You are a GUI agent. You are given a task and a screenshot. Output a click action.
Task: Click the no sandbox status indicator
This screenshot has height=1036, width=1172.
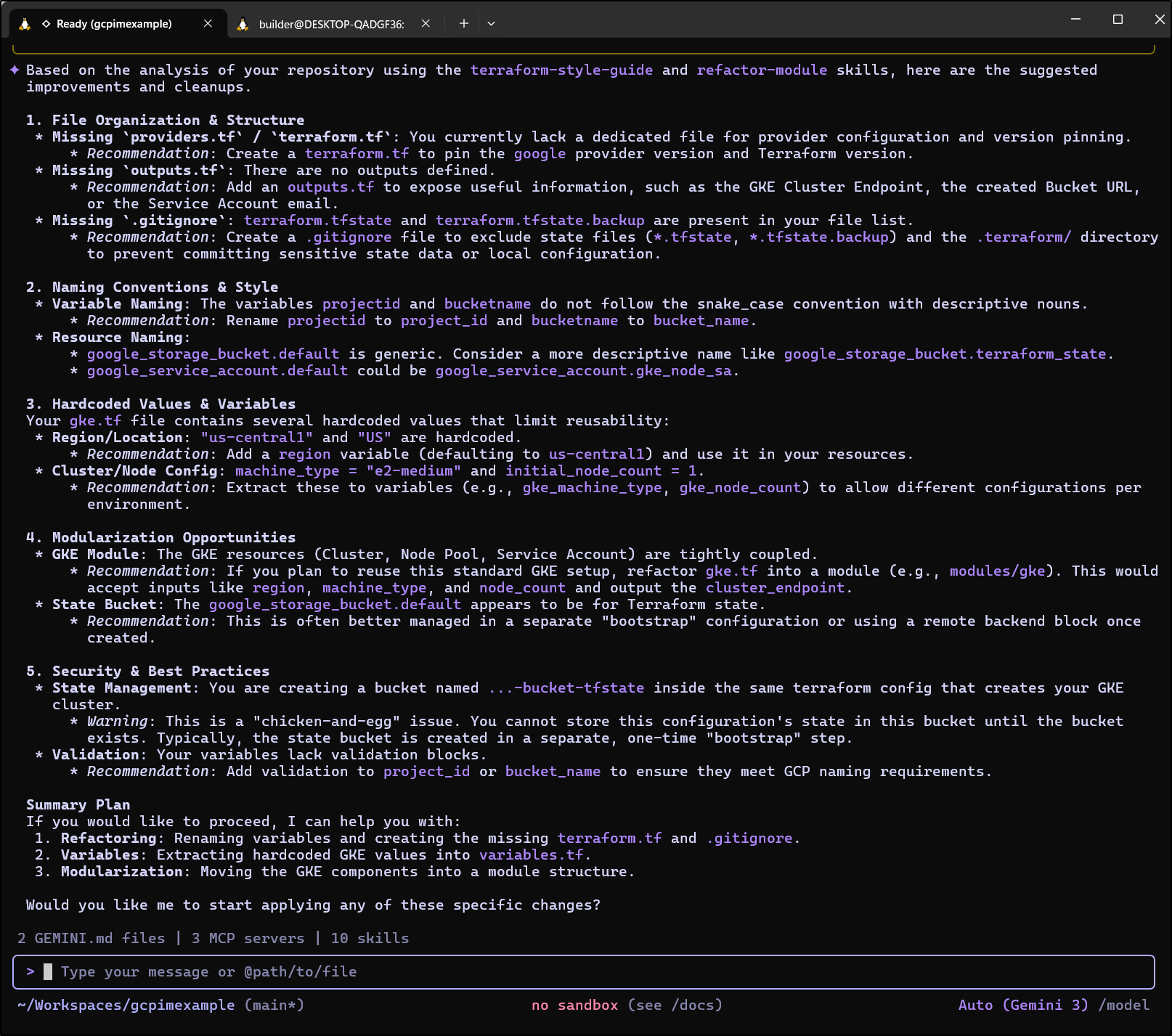coord(574,1005)
